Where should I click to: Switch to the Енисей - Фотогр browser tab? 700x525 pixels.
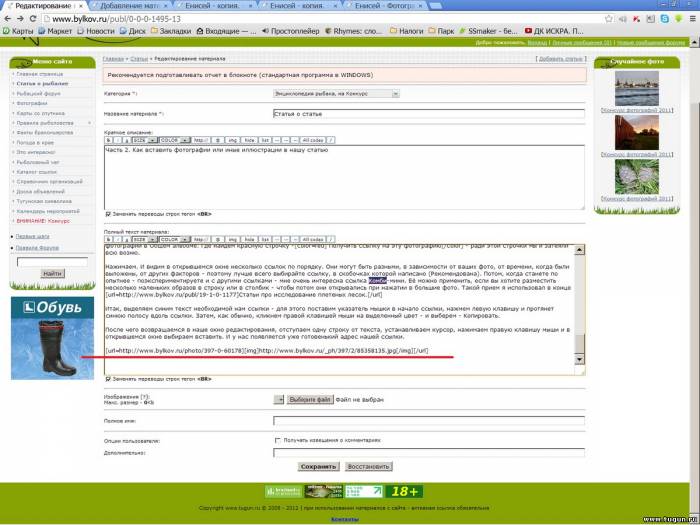click(x=385, y=6)
